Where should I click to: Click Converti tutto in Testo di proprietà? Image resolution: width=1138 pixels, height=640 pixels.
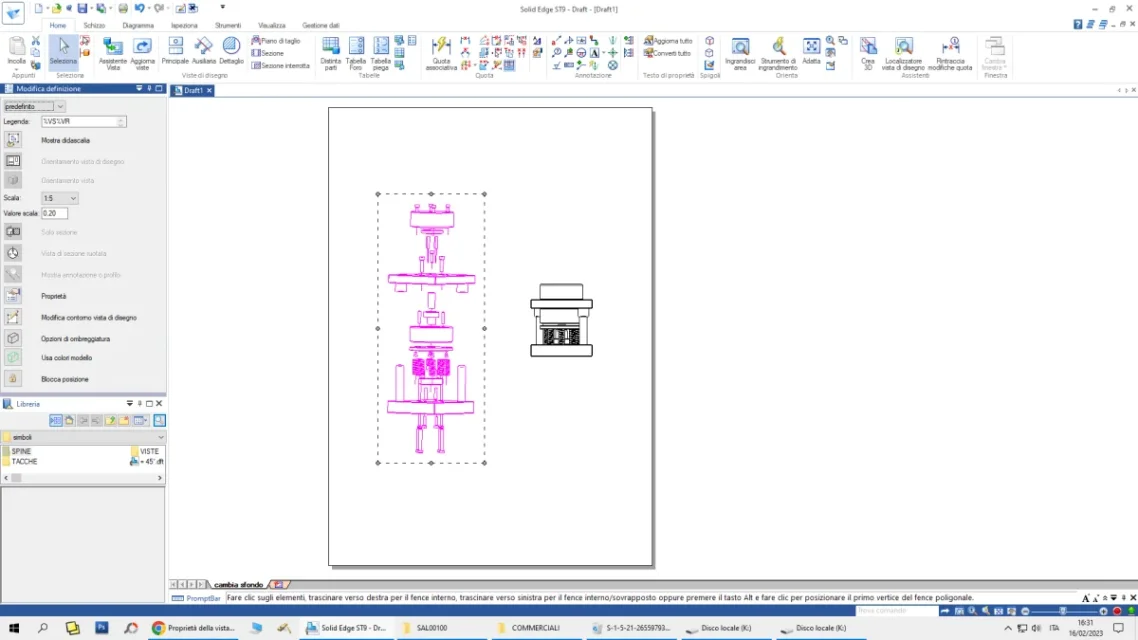point(667,53)
